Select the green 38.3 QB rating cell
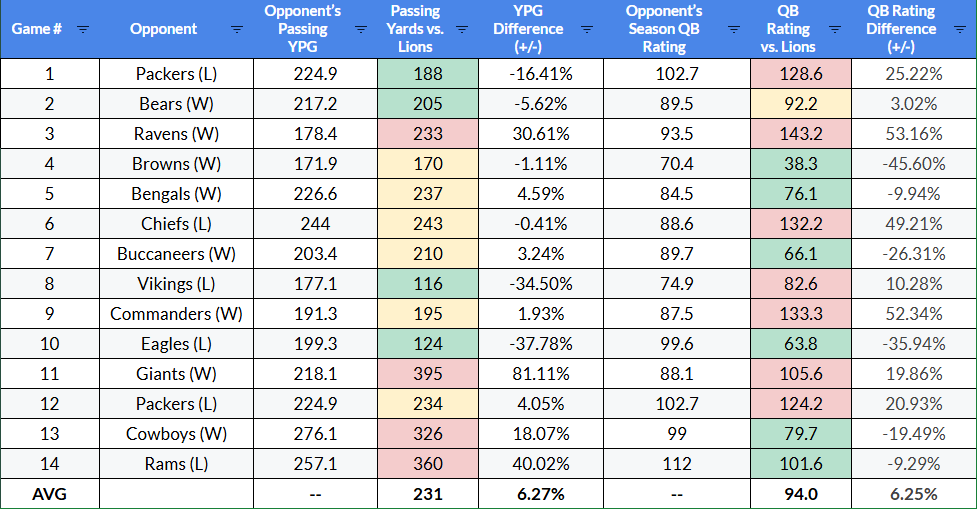The height and width of the screenshot is (509, 977). coord(800,164)
